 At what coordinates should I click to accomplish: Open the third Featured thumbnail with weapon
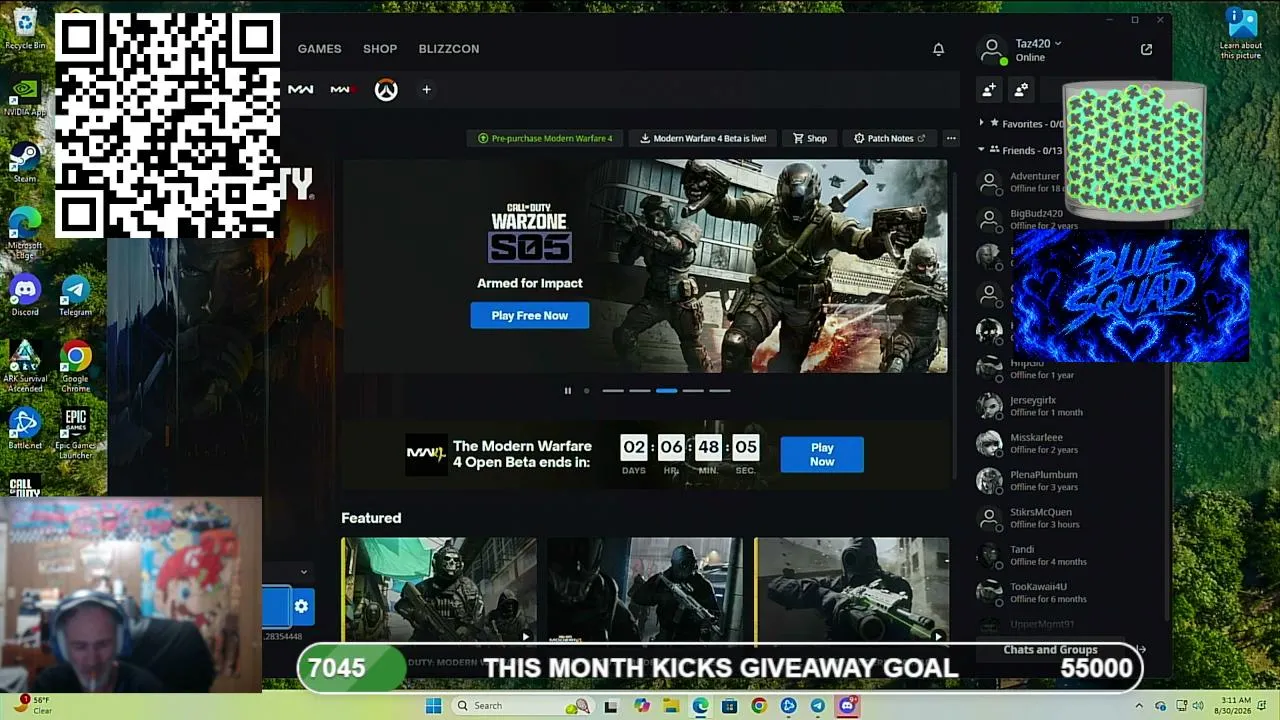coord(852,590)
